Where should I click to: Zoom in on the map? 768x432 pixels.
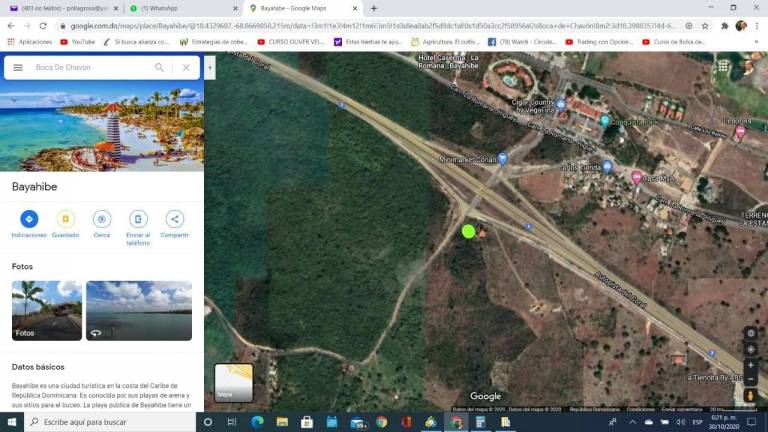click(x=751, y=365)
